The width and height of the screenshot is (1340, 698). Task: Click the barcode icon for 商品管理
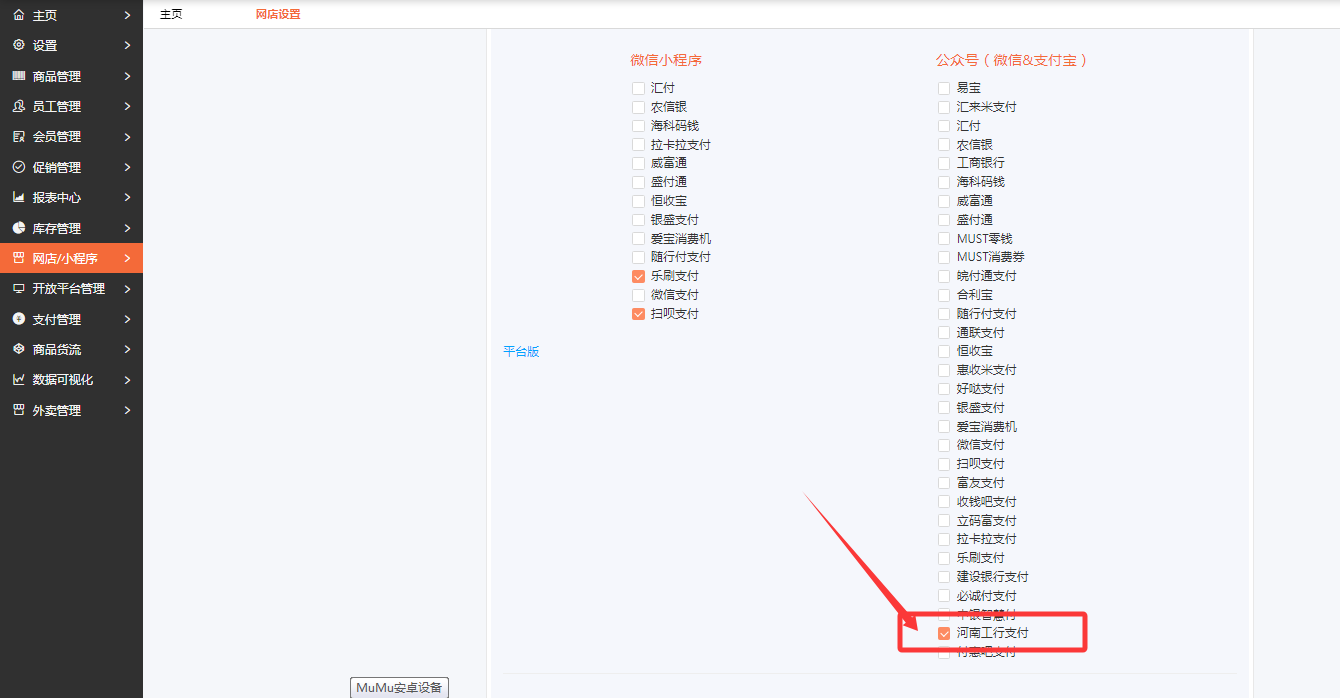point(18,76)
